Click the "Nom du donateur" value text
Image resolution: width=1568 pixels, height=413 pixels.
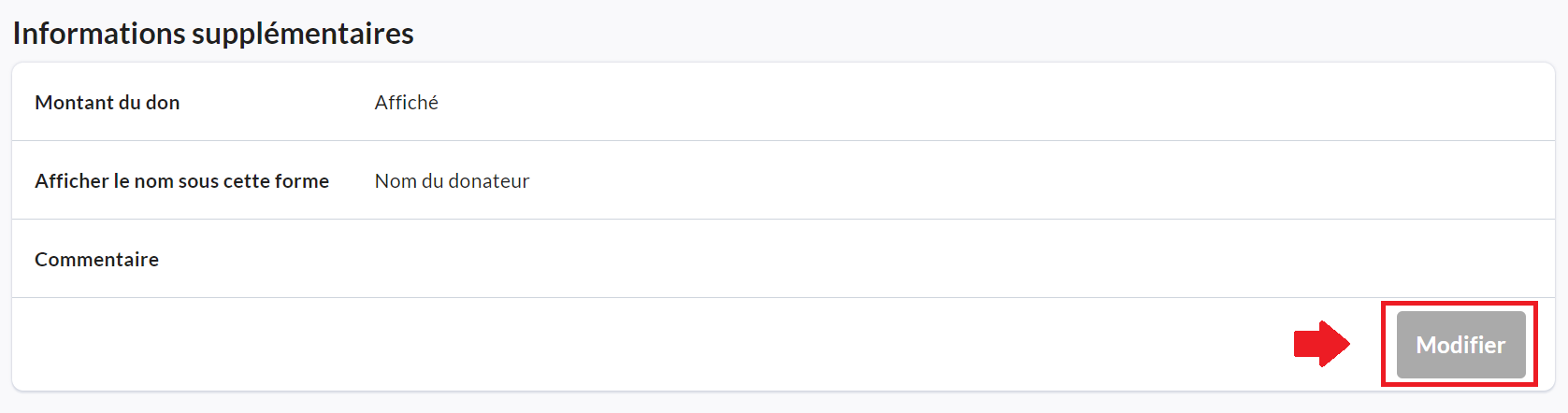[x=452, y=181]
